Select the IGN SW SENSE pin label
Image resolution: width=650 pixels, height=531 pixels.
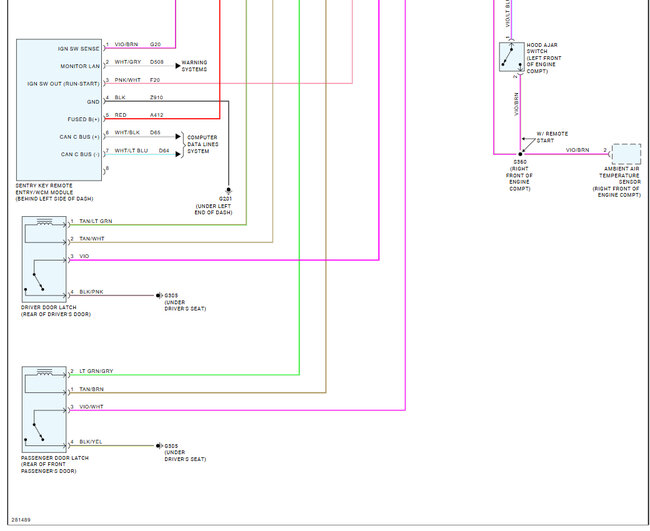[79, 48]
